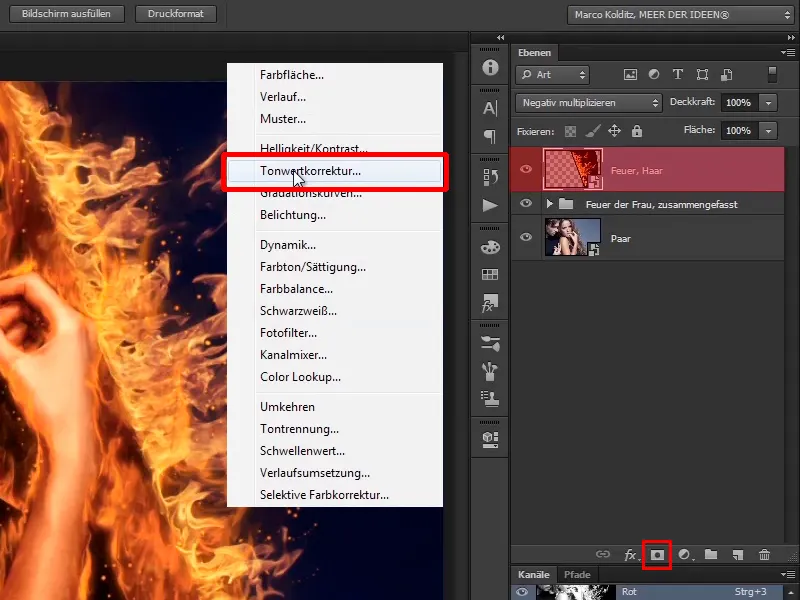
Task: Filter layers by type layers icon
Action: [x=678, y=74]
